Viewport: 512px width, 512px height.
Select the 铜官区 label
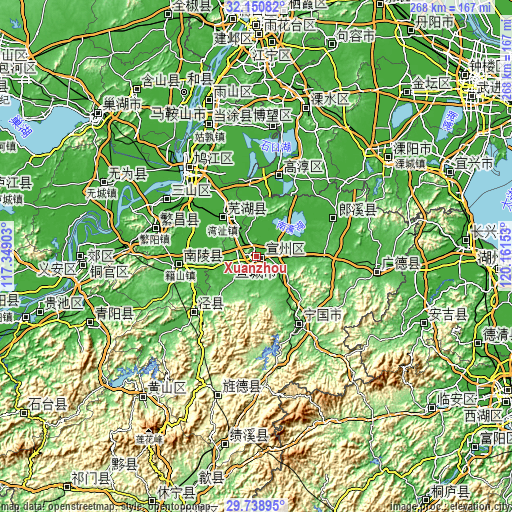[109, 272]
